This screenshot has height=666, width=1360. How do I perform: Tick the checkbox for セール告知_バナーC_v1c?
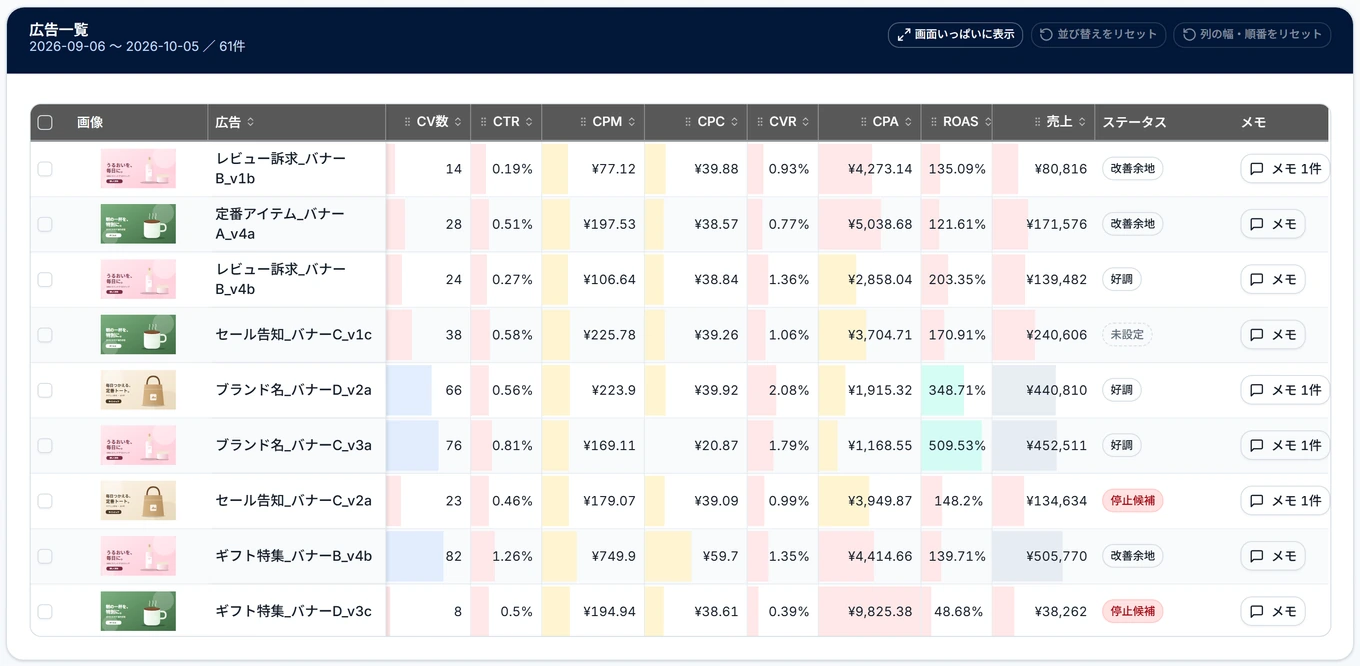point(45,335)
